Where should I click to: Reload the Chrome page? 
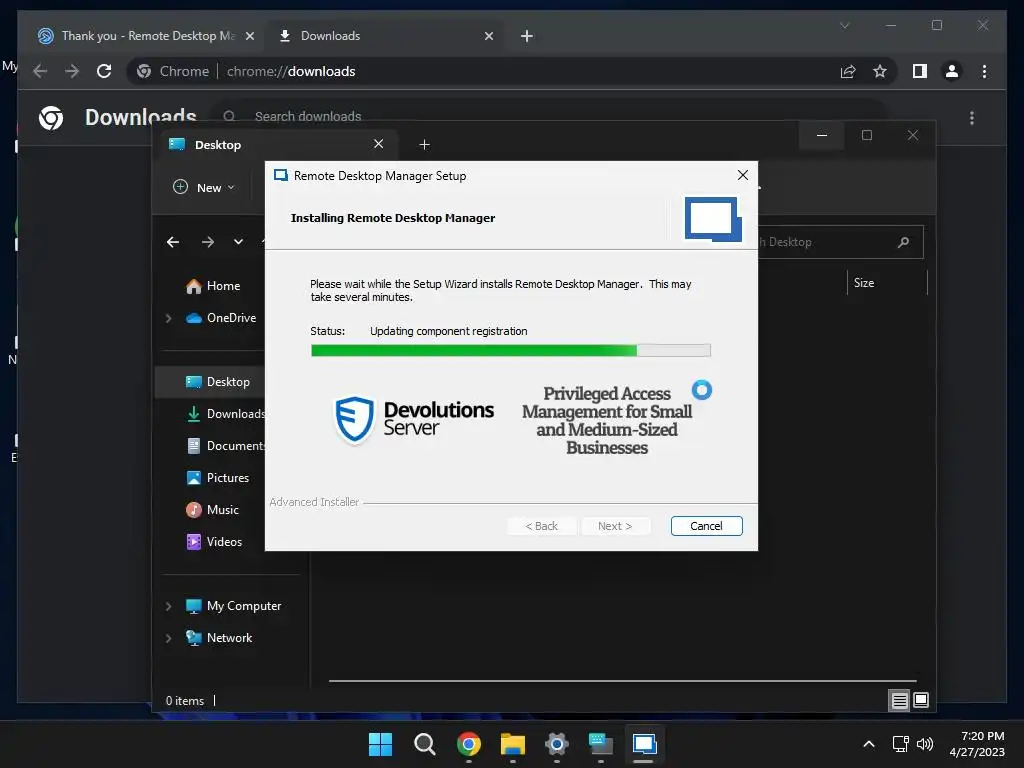[104, 71]
